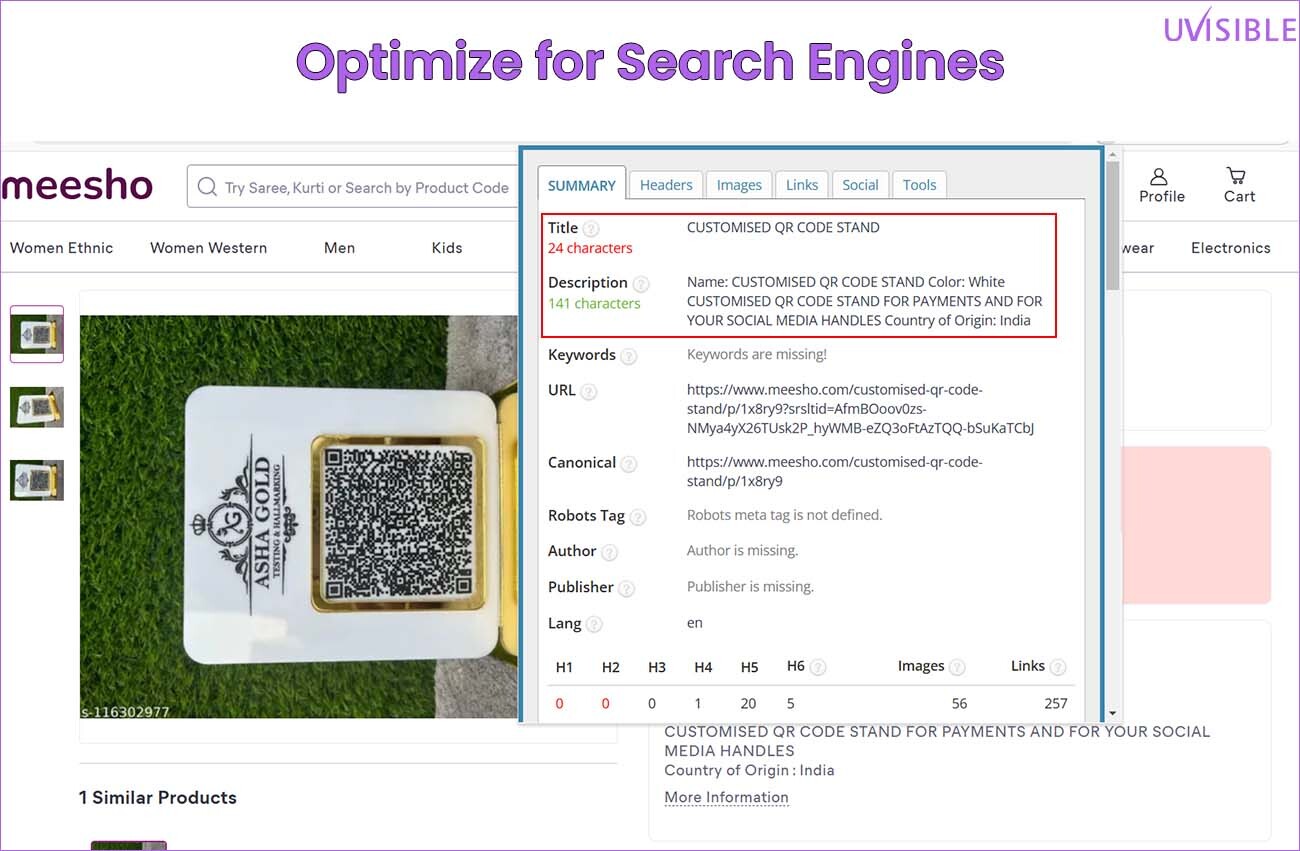Switch to the Headers tab
Screen dimensions: 1300x851
point(666,185)
